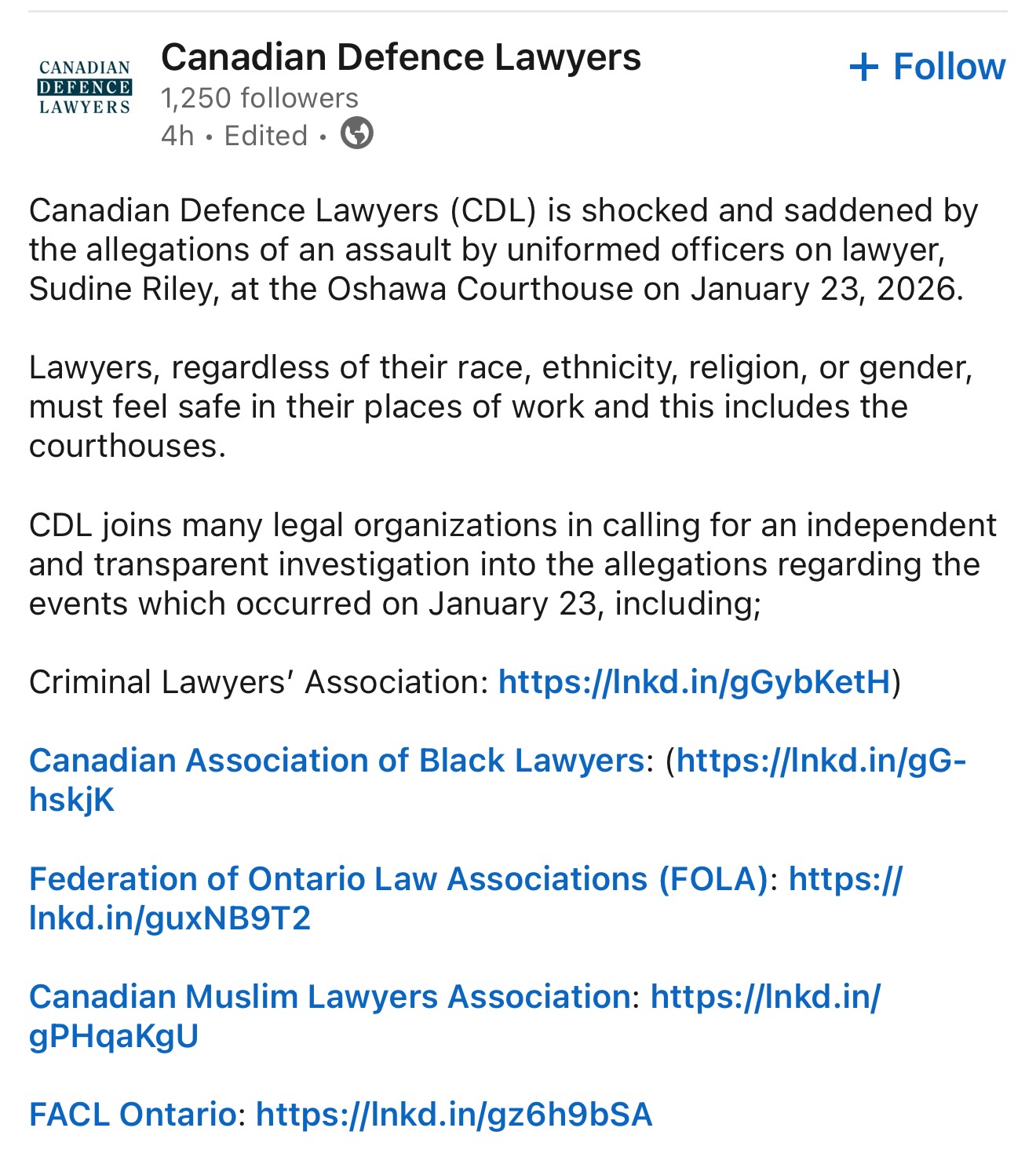Click the Canadian Defence Lawyers logo
This screenshot has height=1168, width=1036.
85,88
